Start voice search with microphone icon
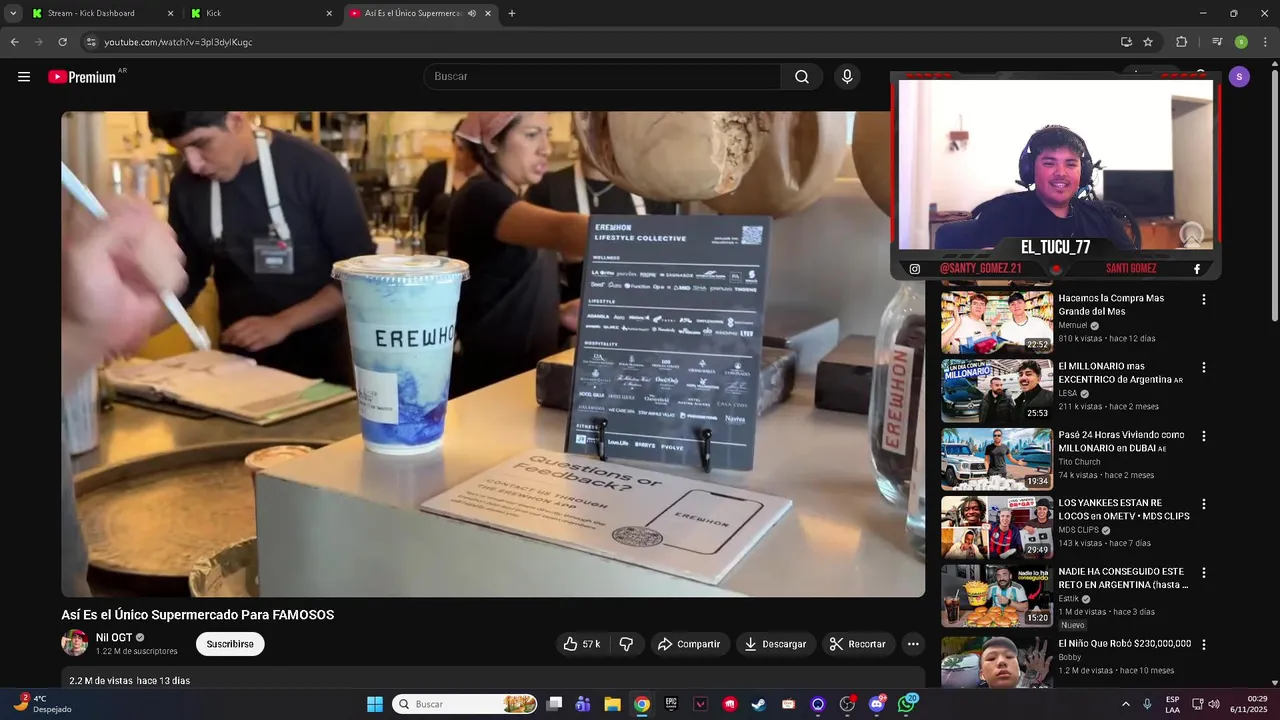This screenshot has height=720, width=1280. coord(847,77)
